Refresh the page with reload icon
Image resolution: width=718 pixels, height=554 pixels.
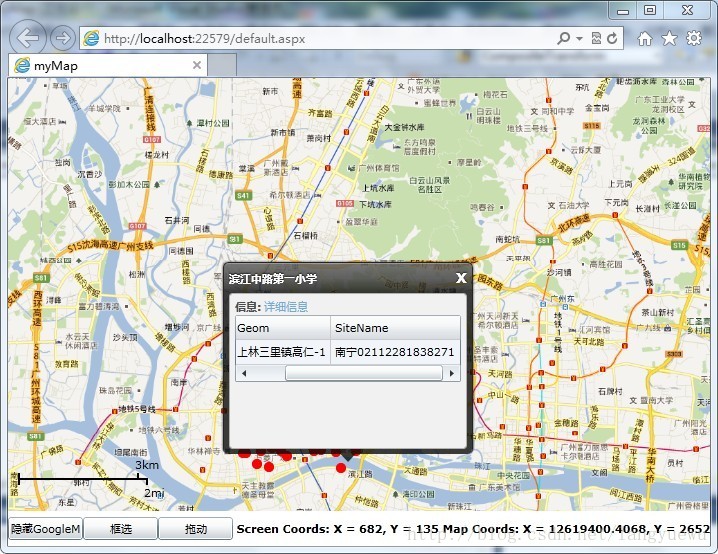[x=612, y=38]
